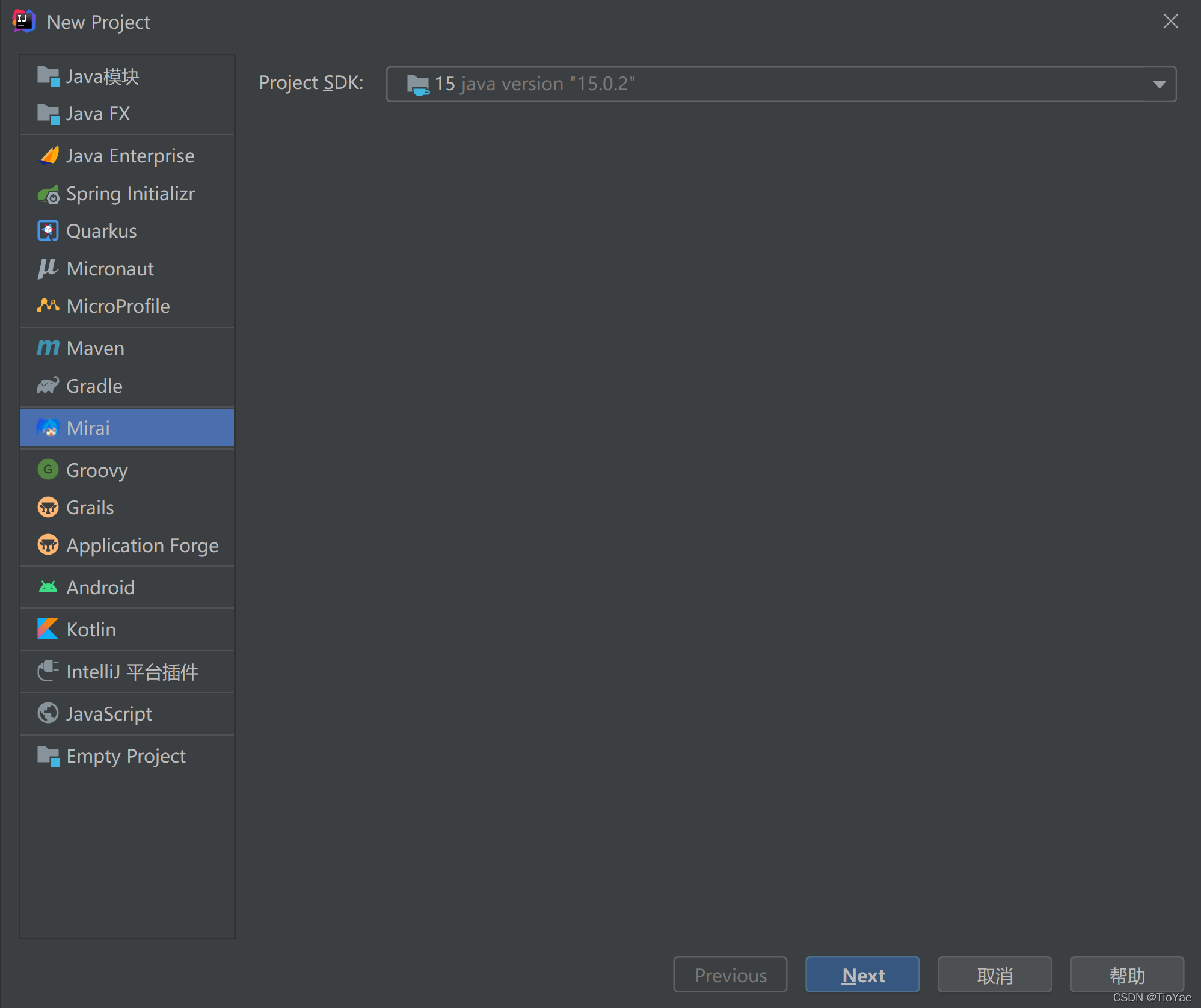Click the SDK folder icon in the combo box
Viewport: 1201px width, 1008px height.
point(418,84)
